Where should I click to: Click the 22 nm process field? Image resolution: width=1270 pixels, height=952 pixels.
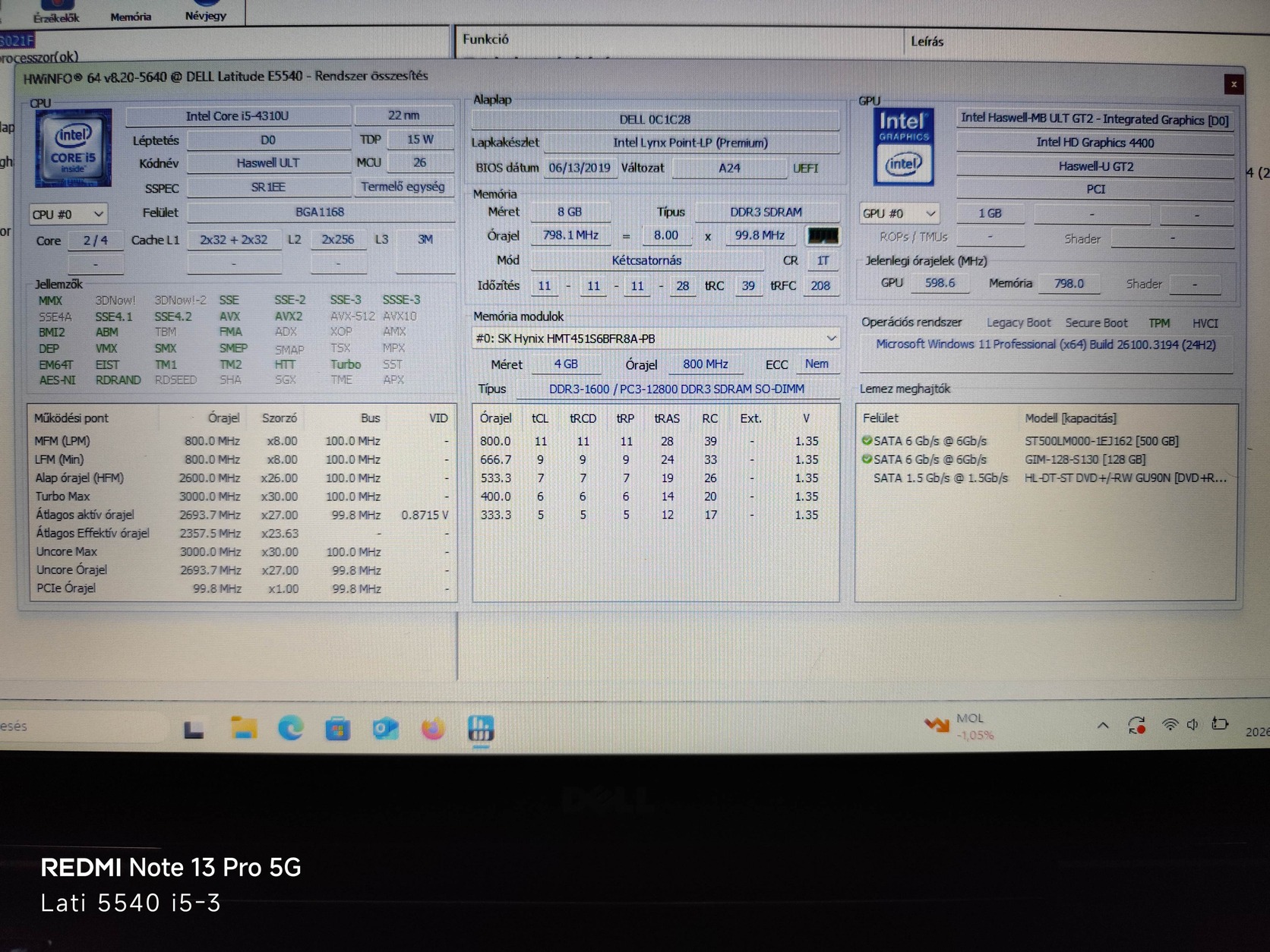(404, 115)
